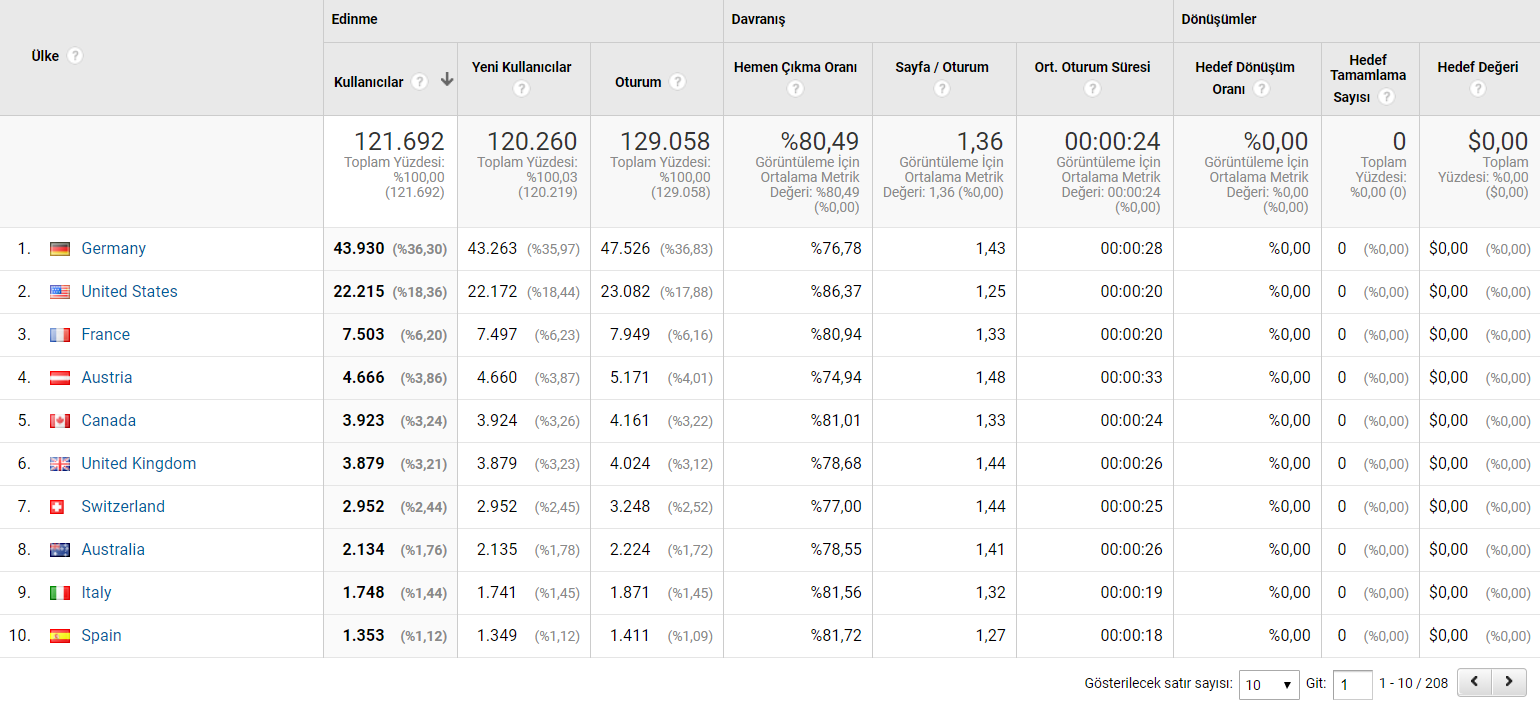Click help icon under Sayfa / Oturum
This screenshot has width=1540, height=710.
pyautogui.click(x=941, y=89)
